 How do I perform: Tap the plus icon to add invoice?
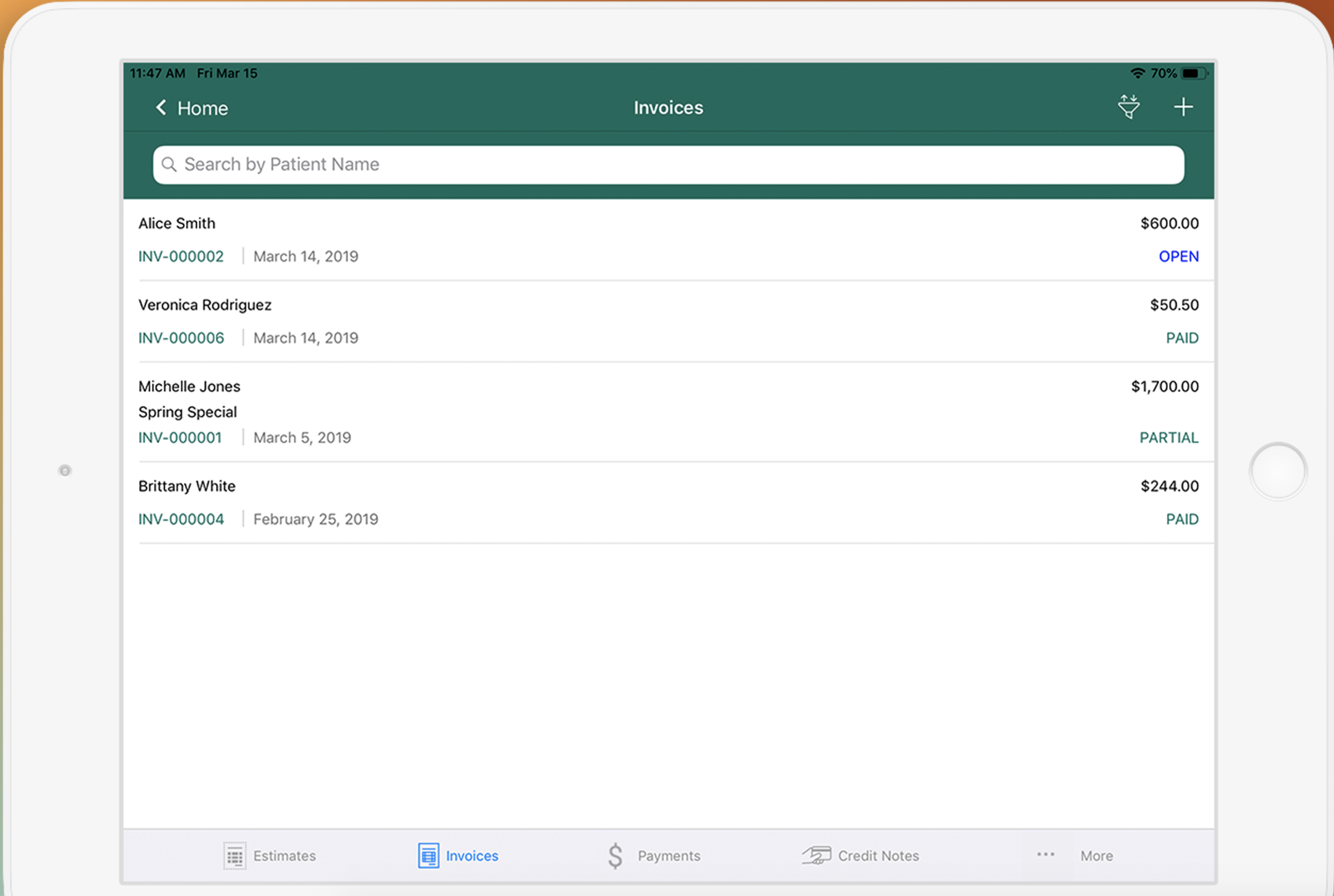click(1183, 107)
